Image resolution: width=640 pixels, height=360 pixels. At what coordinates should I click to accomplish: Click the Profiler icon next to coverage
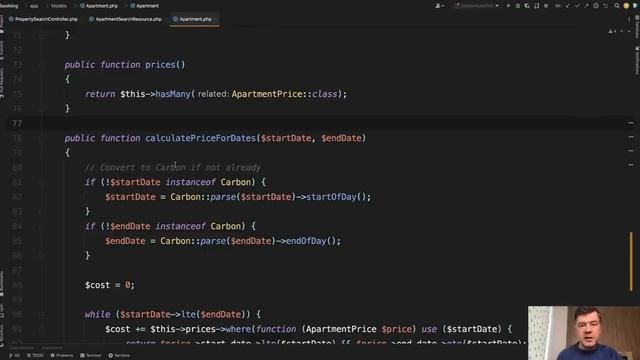[x=536, y=6]
